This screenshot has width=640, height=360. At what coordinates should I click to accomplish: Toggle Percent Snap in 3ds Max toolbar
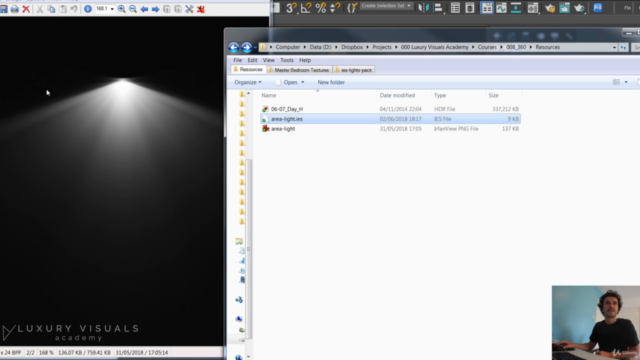pyautogui.click(x=321, y=7)
